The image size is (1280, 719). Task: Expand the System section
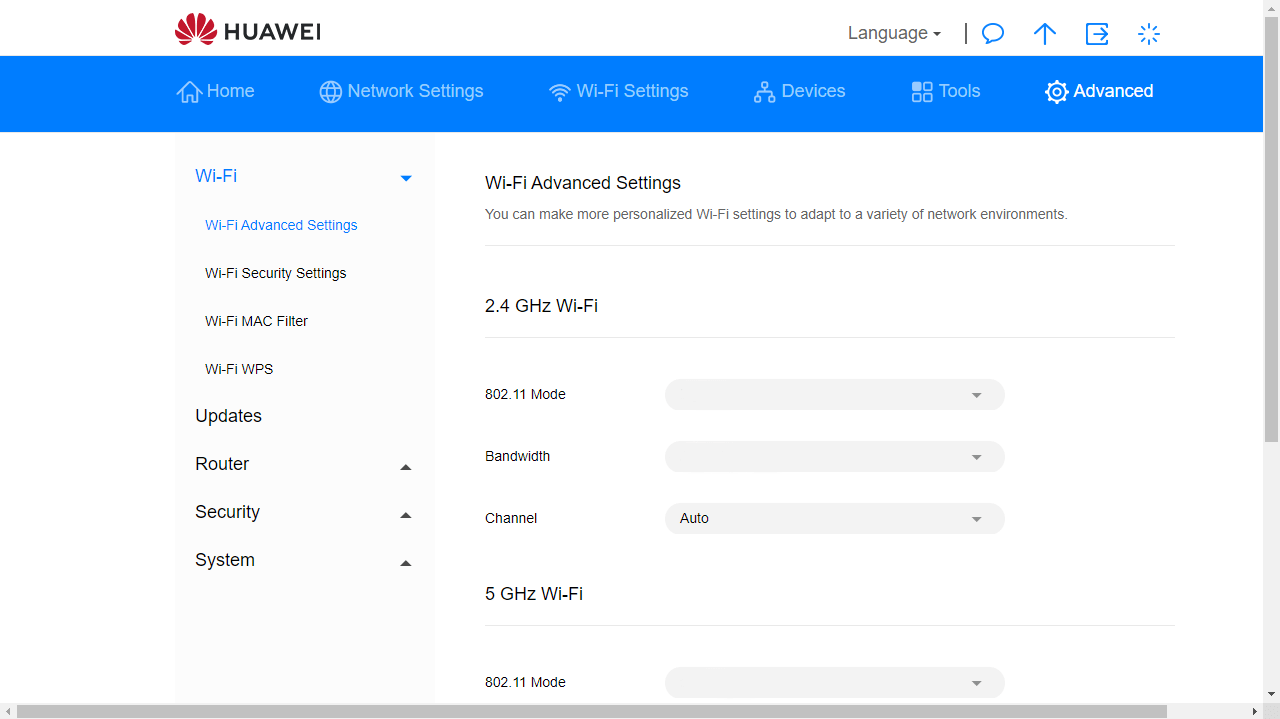(406, 563)
